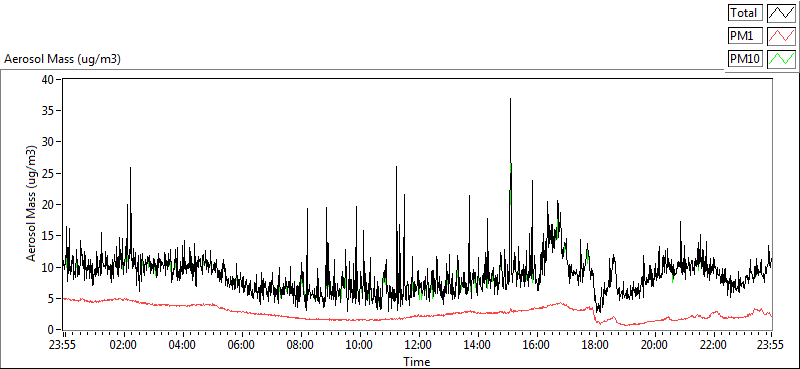Screen dimensions: 800x369
Task: Click the 14:00 time axis label
Action: 477,344
